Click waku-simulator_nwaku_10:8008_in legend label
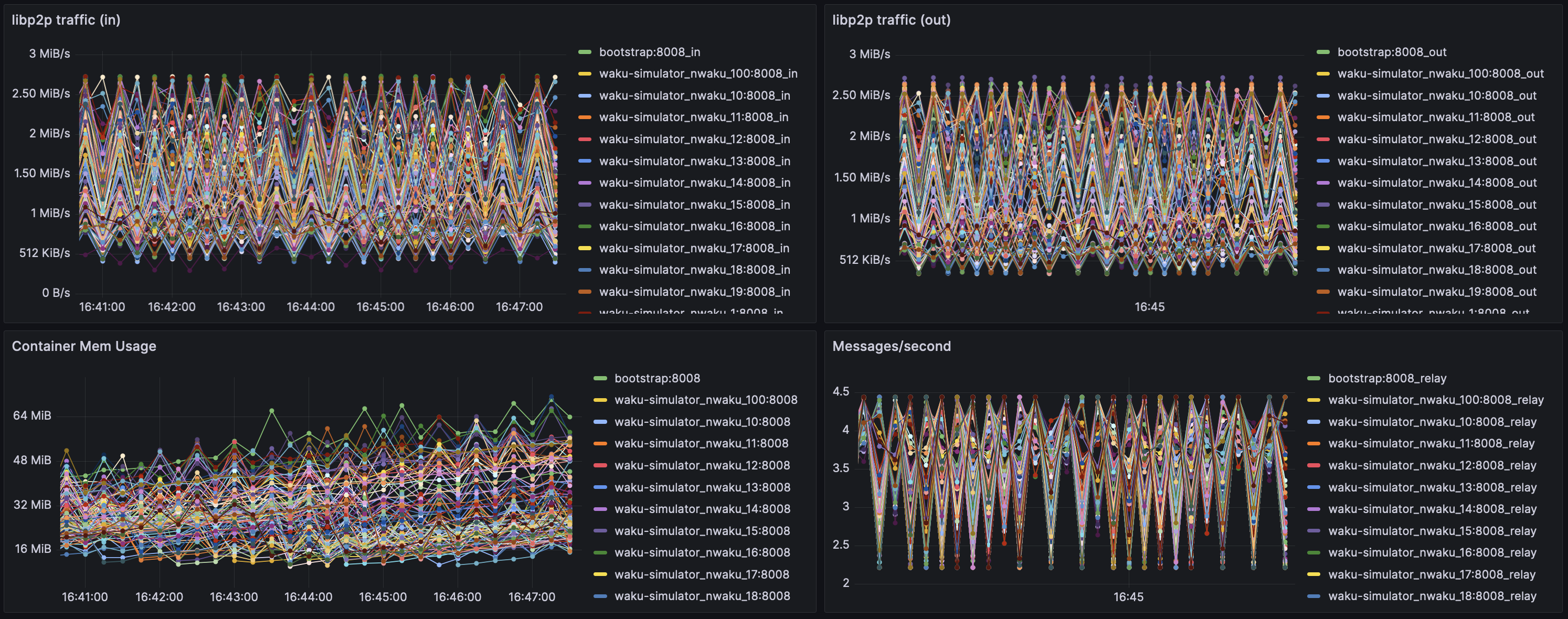Image resolution: width=1568 pixels, height=619 pixels. click(x=694, y=95)
